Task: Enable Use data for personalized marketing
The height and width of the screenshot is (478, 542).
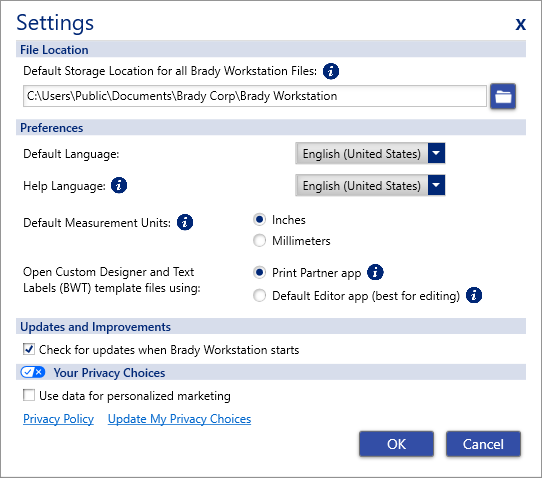Action: (29, 395)
